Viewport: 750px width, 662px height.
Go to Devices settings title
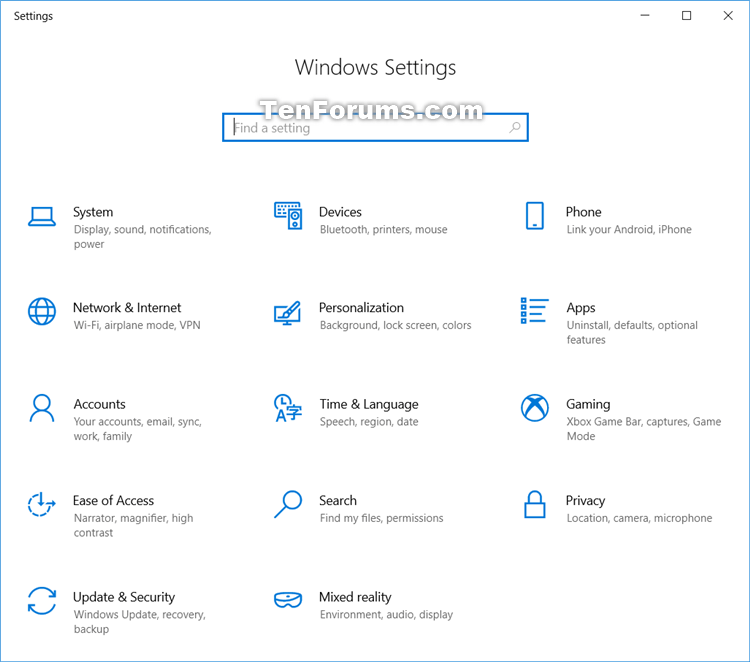pyautogui.click(x=340, y=212)
